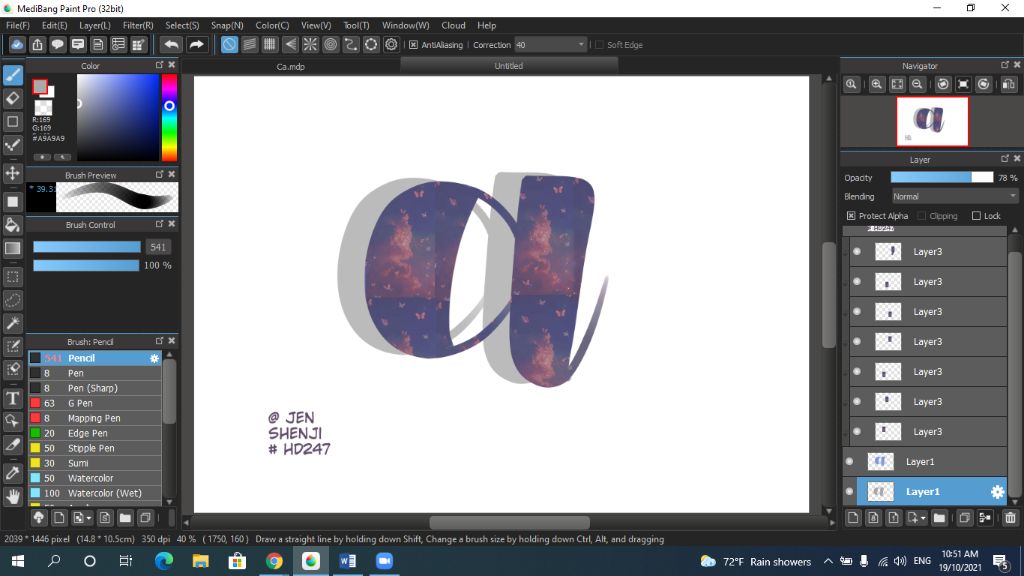The height and width of the screenshot is (576, 1024).
Task: Select the Magic Wand tool
Action: click(x=12, y=323)
